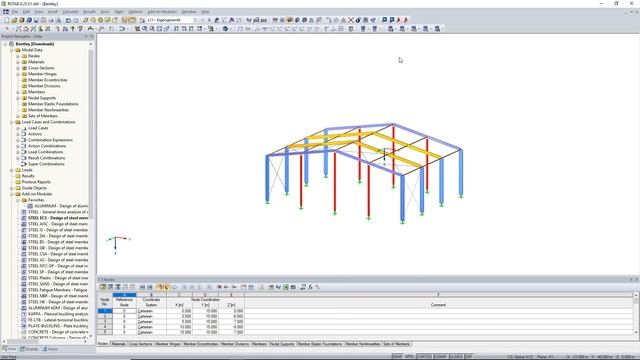Click the STEEL EC3 module icon in navigator
Image resolution: width=640 pixels, height=360 pixels.
click(24, 218)
